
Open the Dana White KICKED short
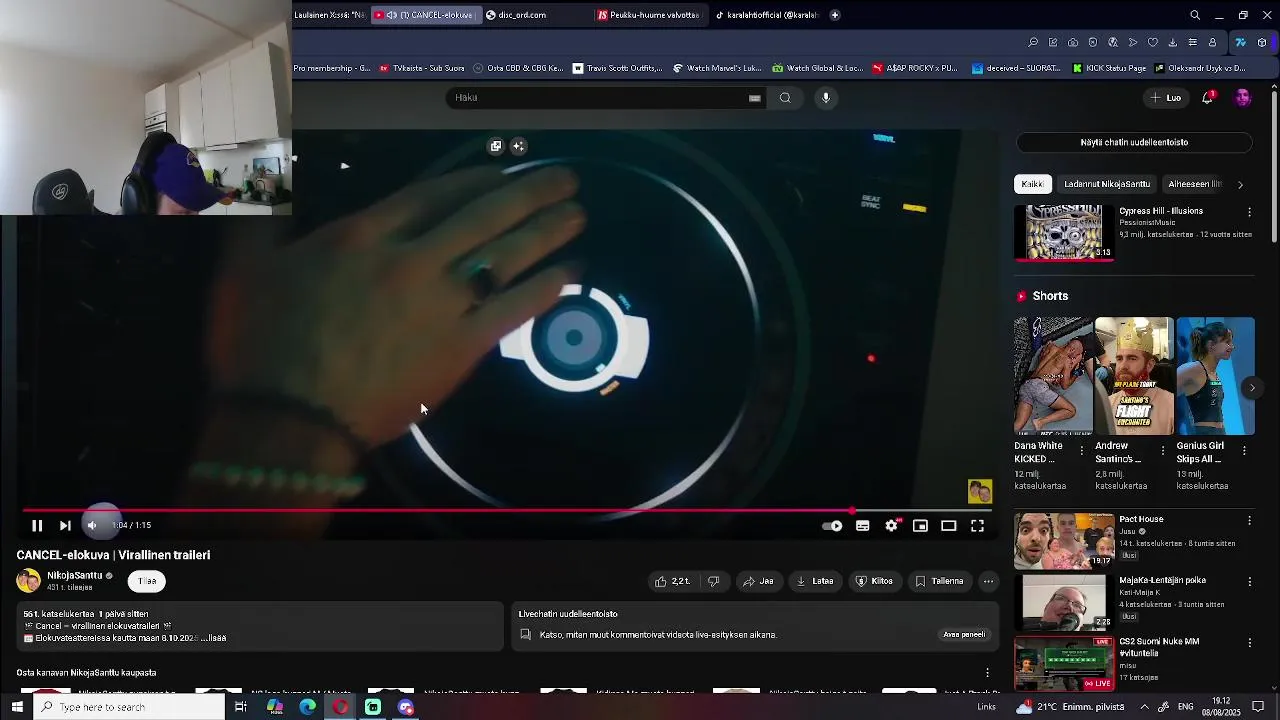1053,376
